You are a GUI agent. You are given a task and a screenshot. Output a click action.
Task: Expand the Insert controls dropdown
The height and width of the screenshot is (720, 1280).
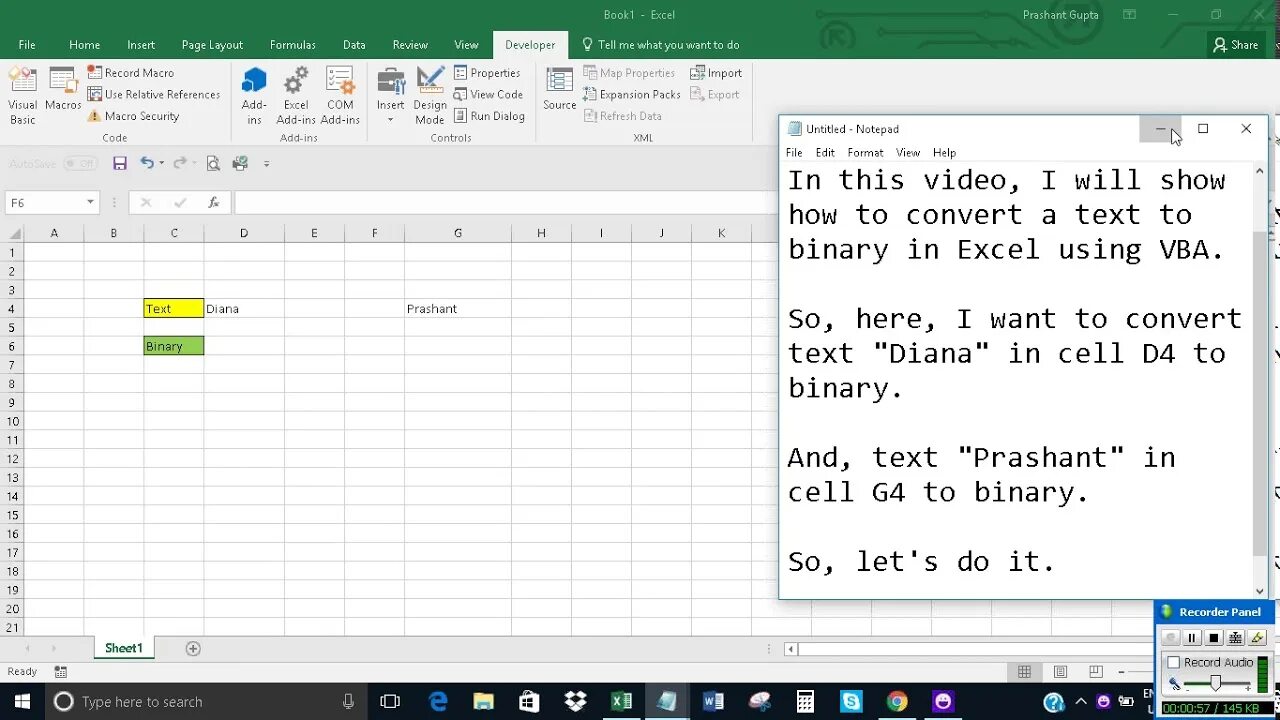(x=391, y=120)
